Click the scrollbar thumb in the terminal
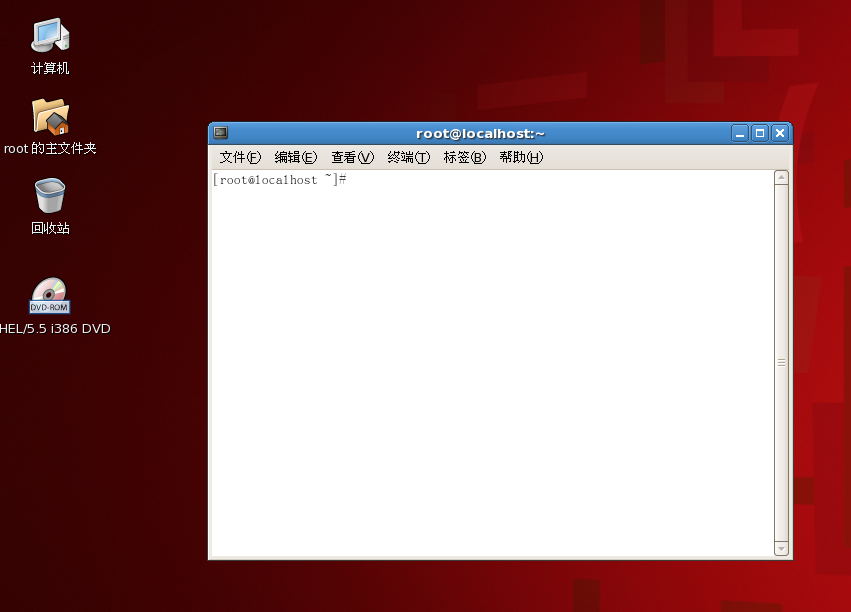Viewport: 851px width, 612px height. (x=780, y=360)
